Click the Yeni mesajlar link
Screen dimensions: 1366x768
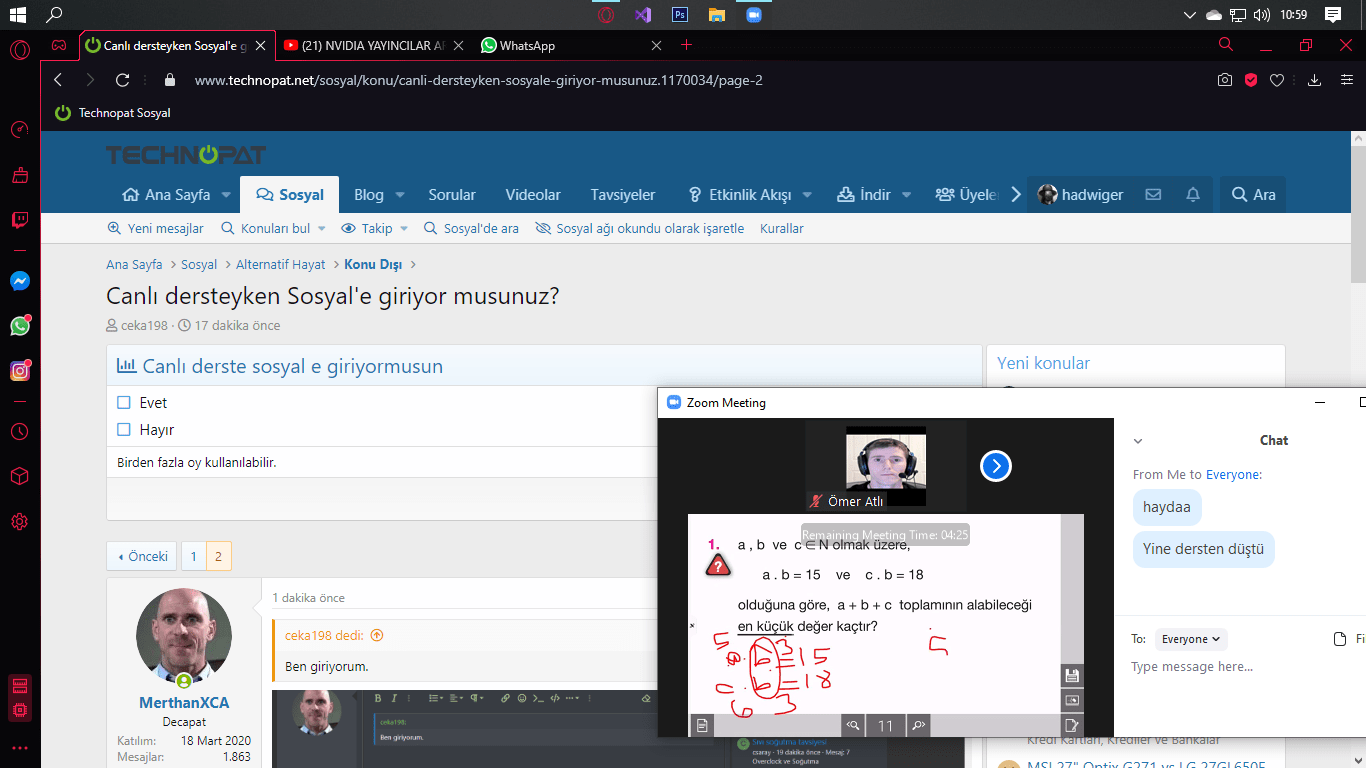(x=155, y=229)
